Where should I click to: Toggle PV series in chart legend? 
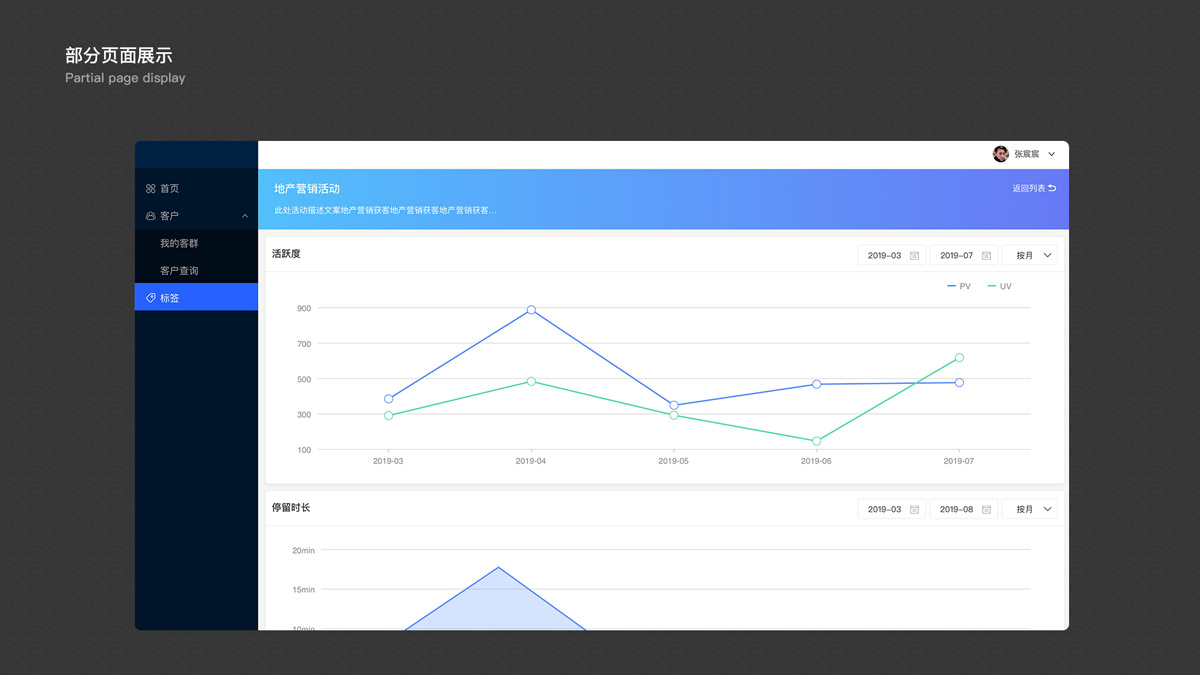pos(959,287)
